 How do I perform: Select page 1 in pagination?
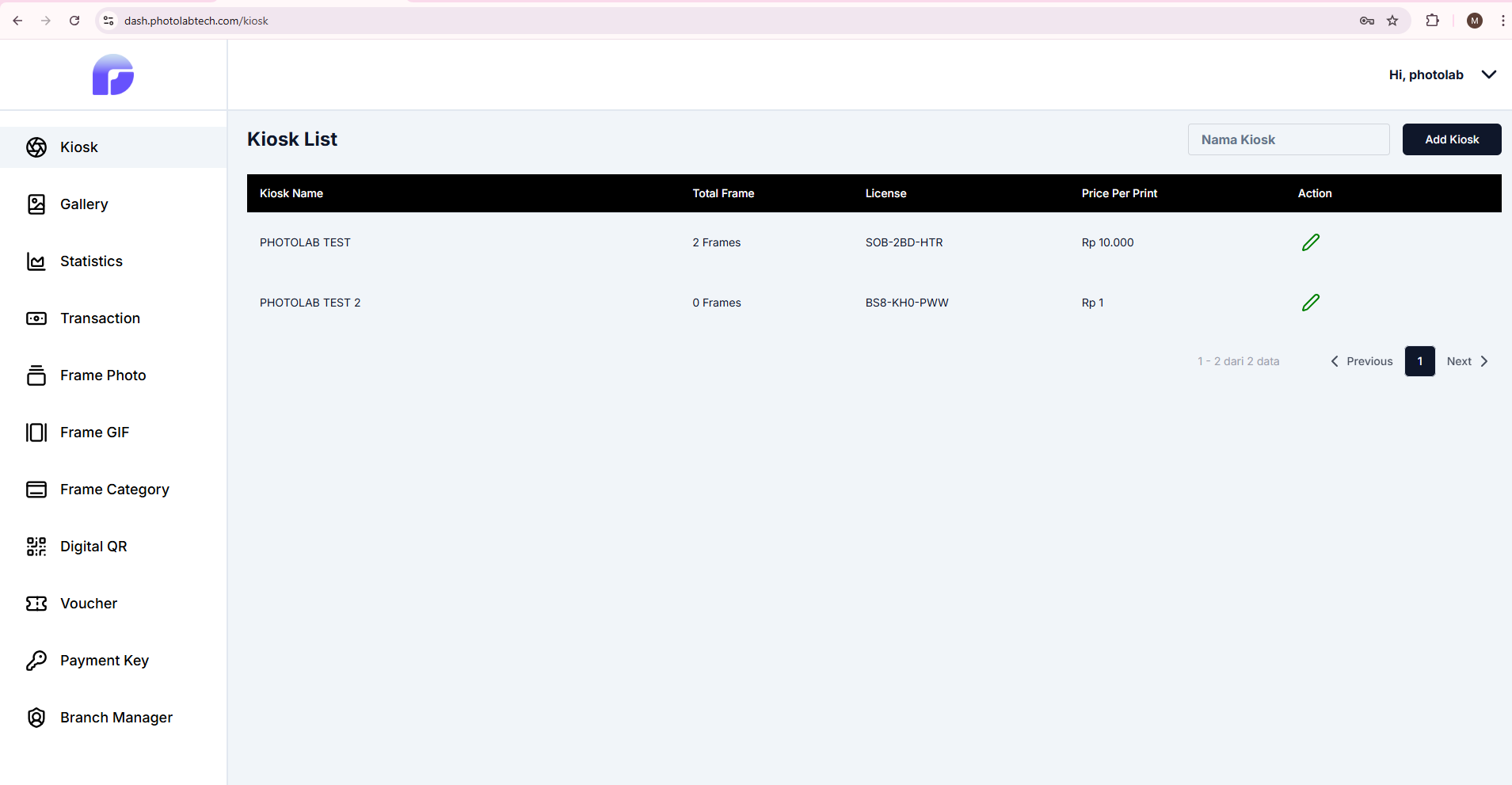[1419, 361]
